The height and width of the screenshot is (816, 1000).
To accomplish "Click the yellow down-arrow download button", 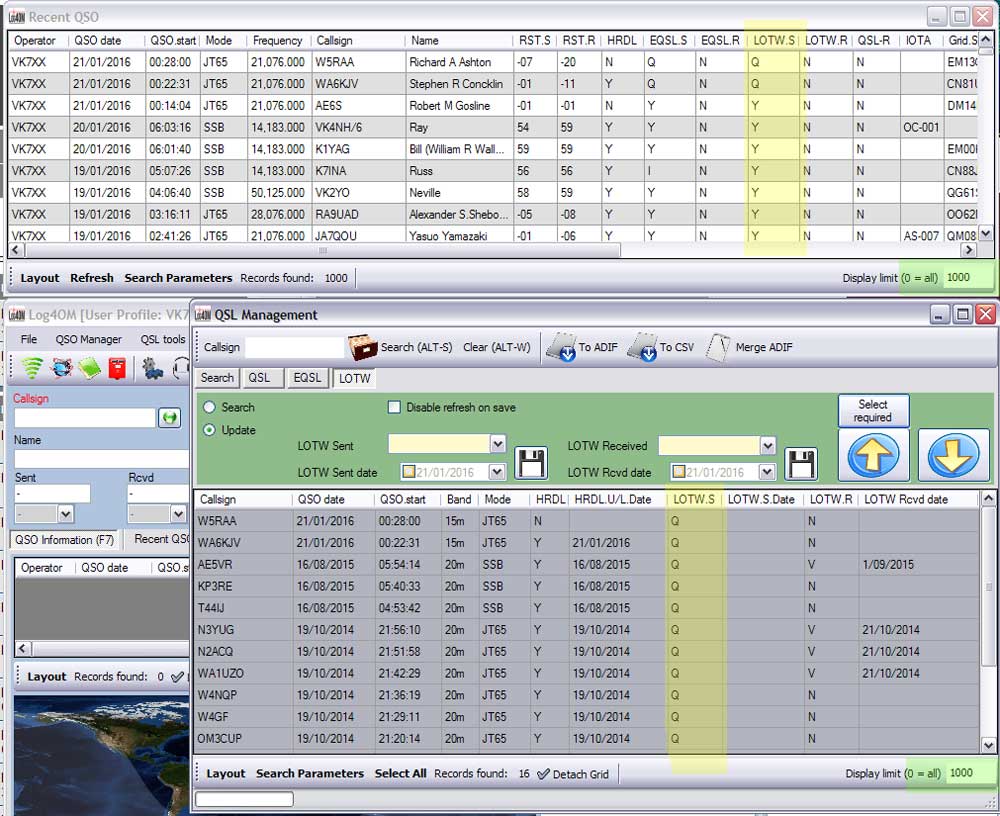I will [x=953, y=455].
